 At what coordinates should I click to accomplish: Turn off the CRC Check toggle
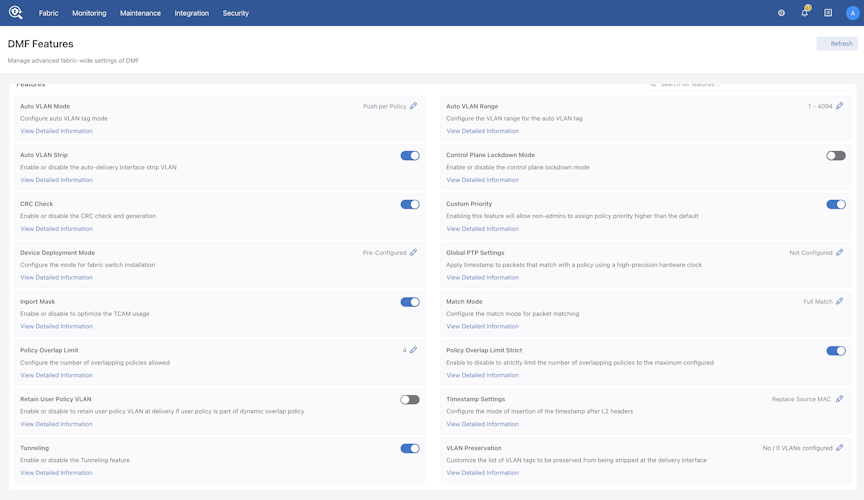click(x=410, y=205)
